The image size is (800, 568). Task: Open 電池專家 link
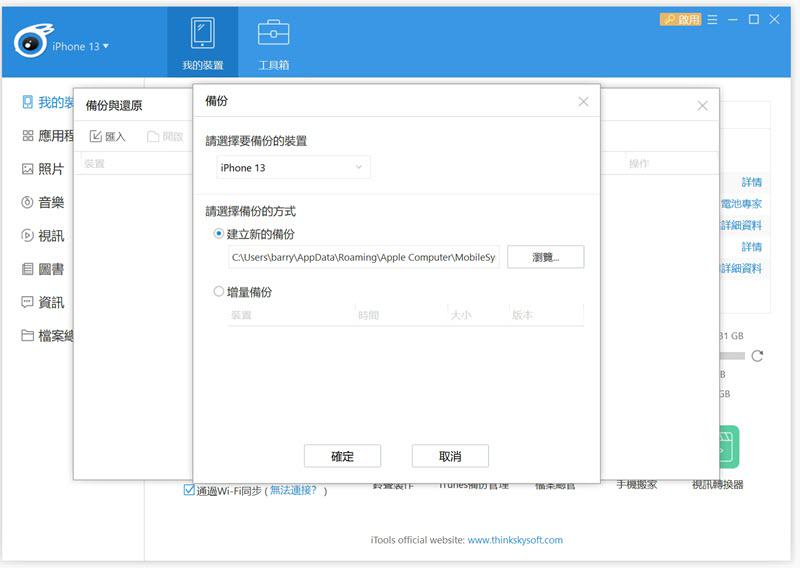(x=741, y=204)
